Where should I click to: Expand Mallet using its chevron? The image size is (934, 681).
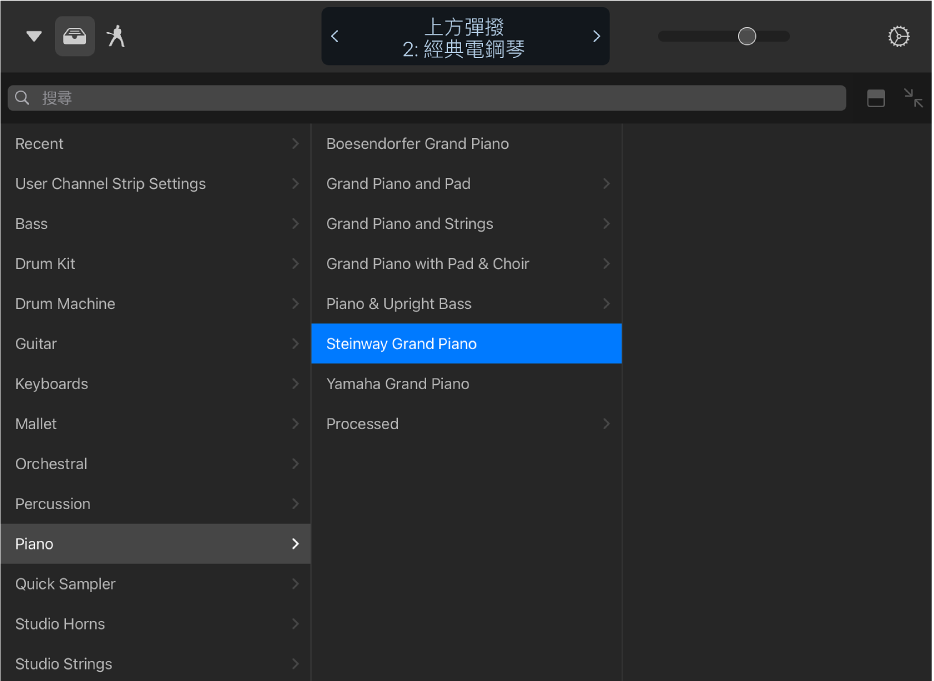[x=295, y=424]
